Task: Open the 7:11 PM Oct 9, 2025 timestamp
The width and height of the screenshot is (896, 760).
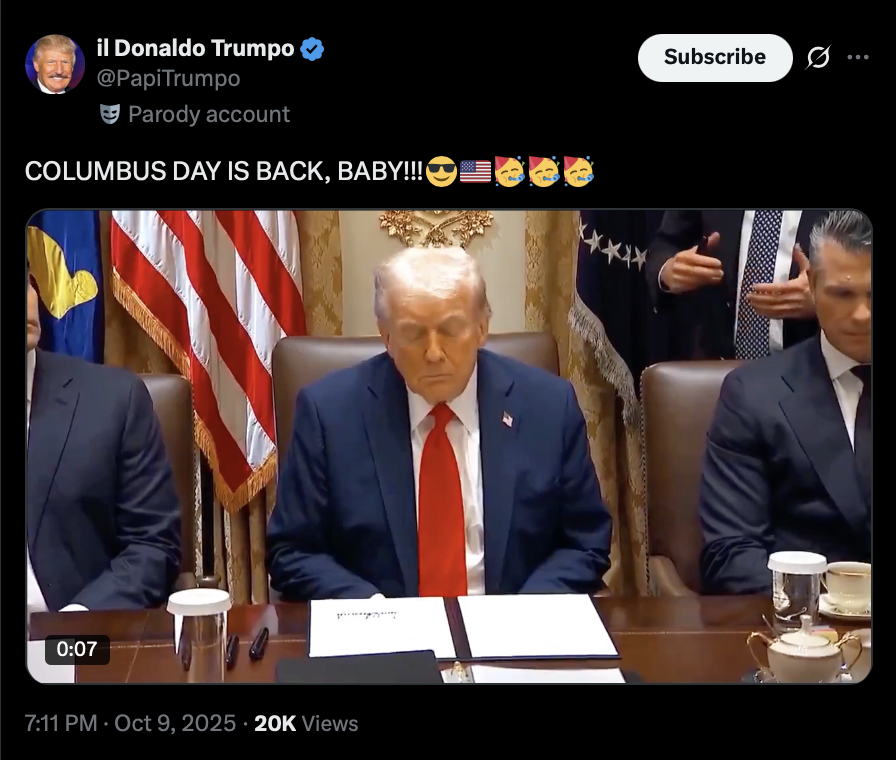Action: (x=130, y=723)
